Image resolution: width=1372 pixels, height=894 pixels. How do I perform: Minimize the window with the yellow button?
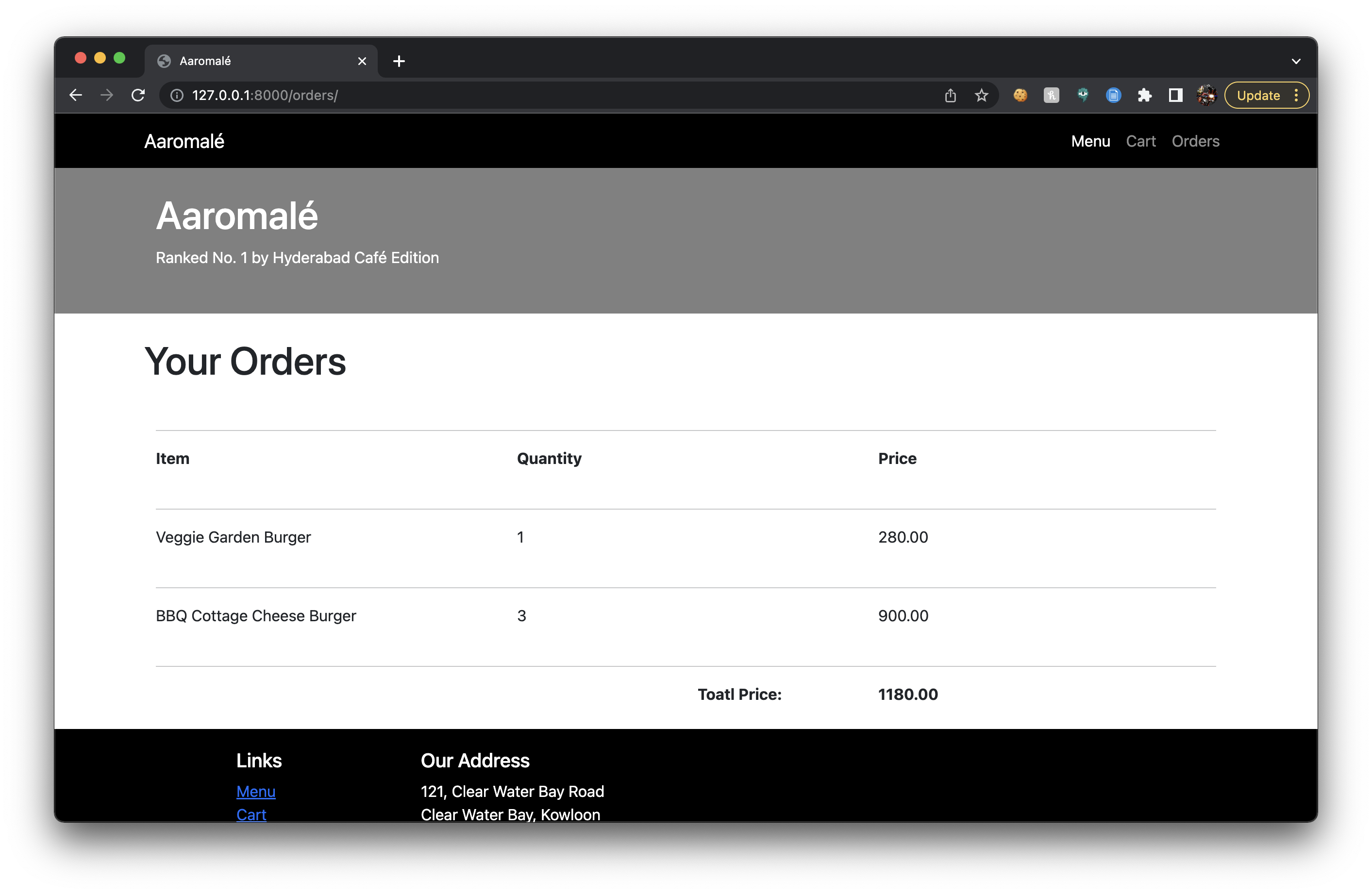click(x=100, y=58)
